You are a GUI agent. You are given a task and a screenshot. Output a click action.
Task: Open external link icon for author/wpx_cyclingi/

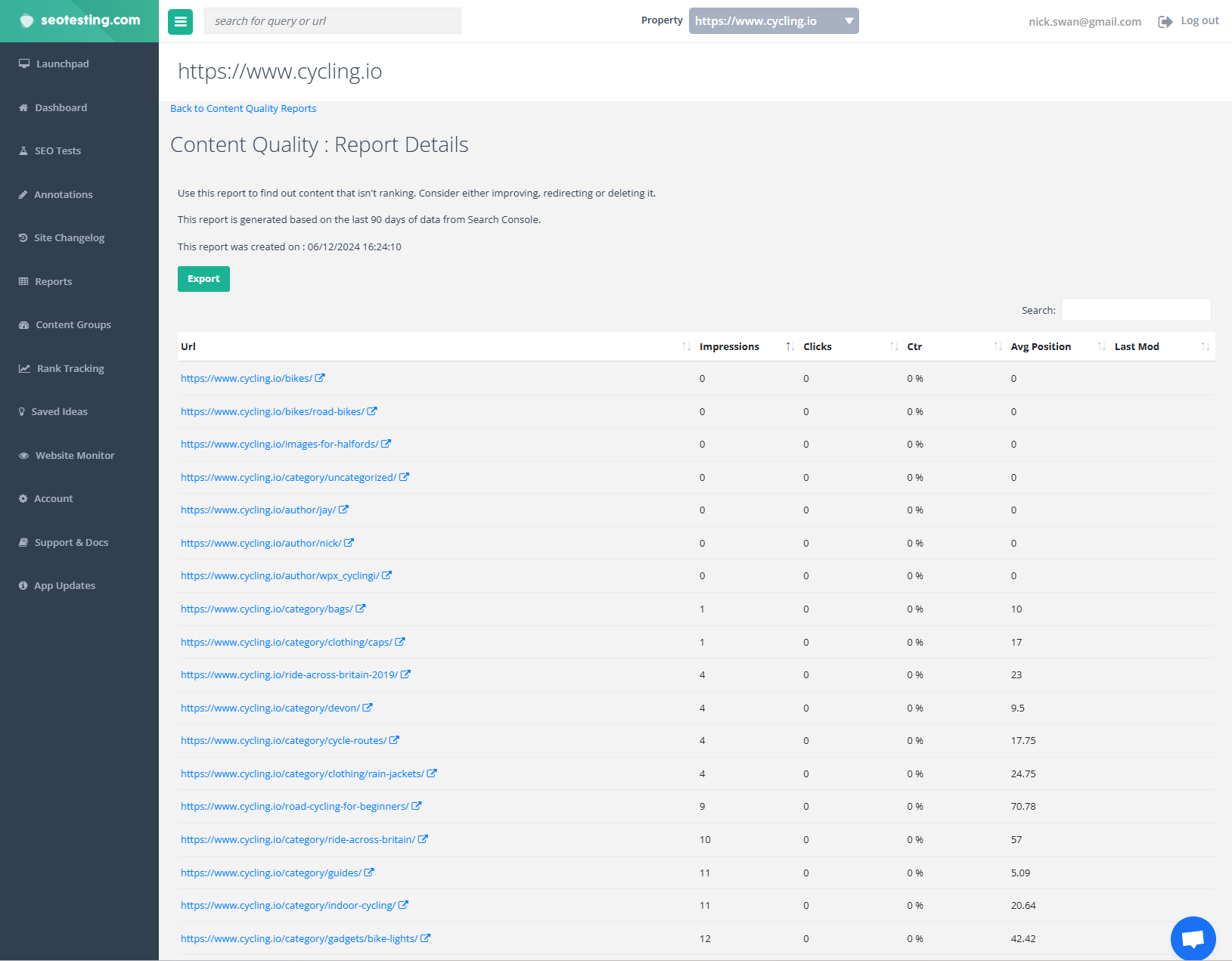tap(386, 575)
